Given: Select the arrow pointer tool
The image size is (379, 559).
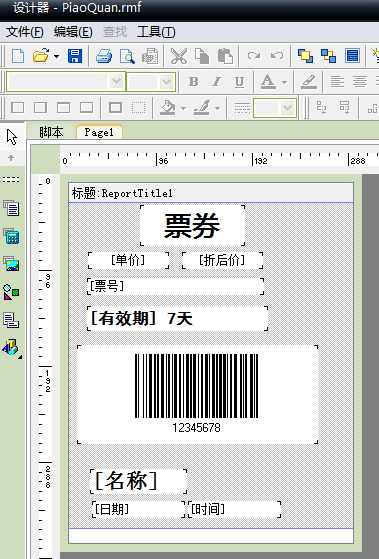Looking at the screenshot, I should pos(12,137).
